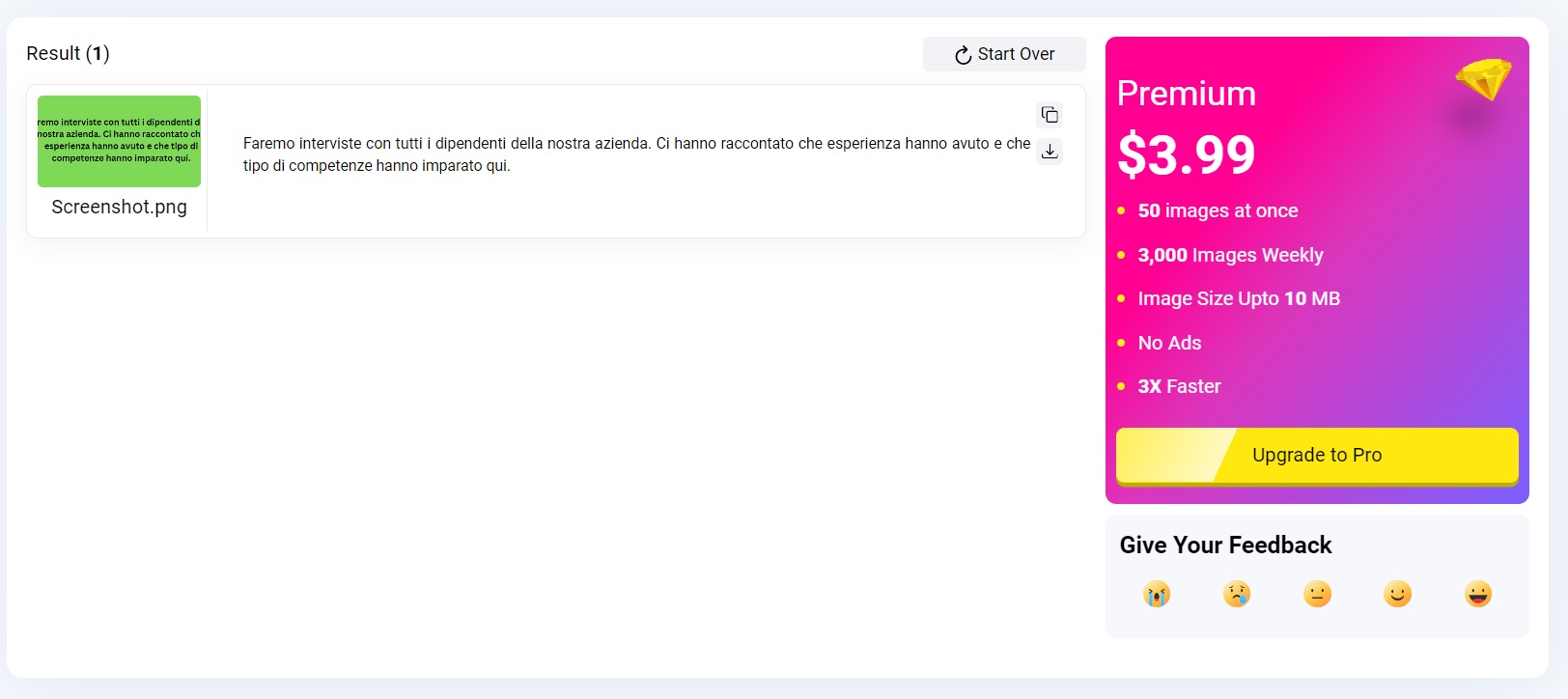
Task: Click the "3X Faster" feature item
Action: pos(1179,386)
